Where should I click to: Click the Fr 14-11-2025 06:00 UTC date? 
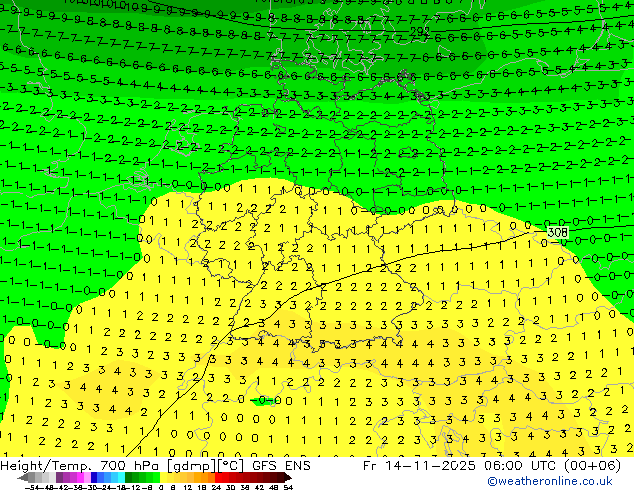coord(462,466)
